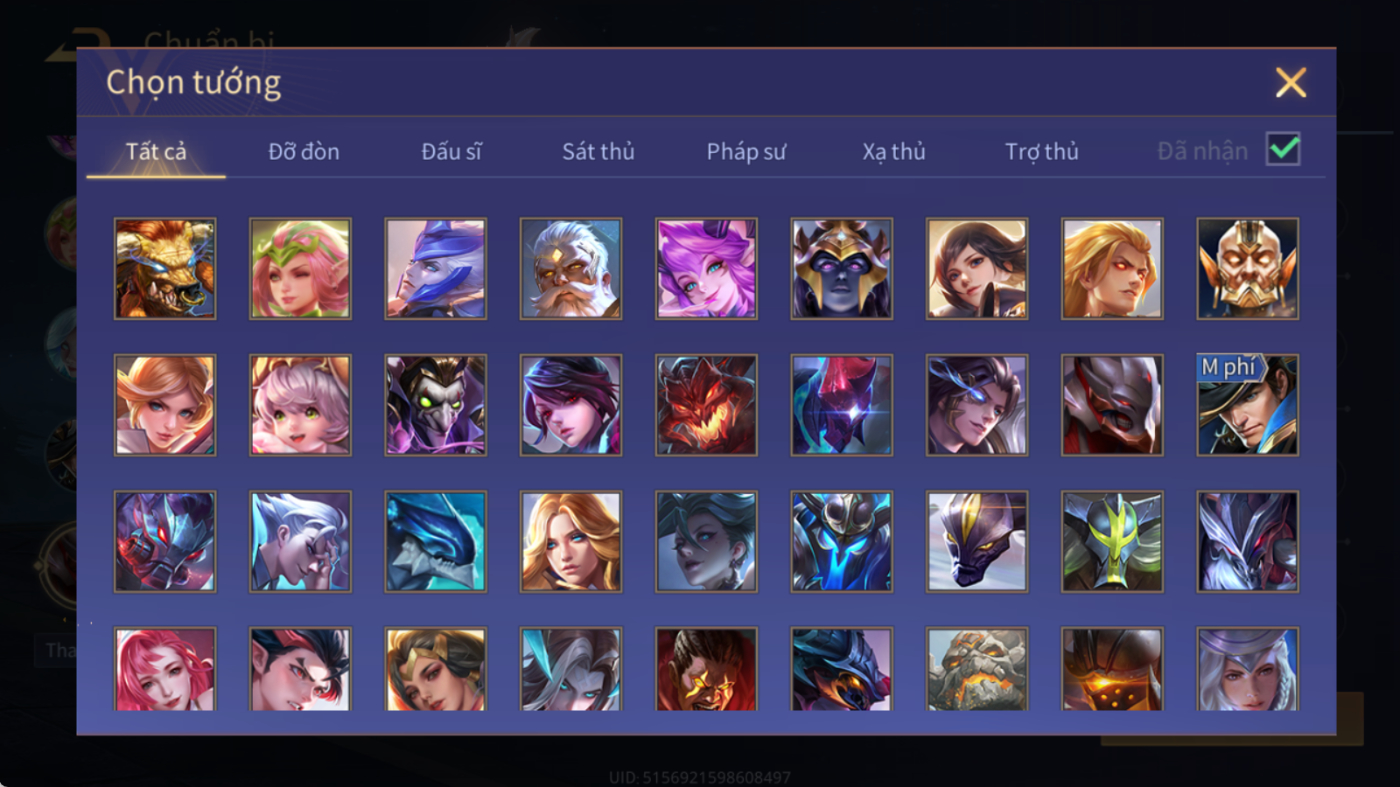
Task: Choose the red lava demon hero portrait
Action: point(706,405)
